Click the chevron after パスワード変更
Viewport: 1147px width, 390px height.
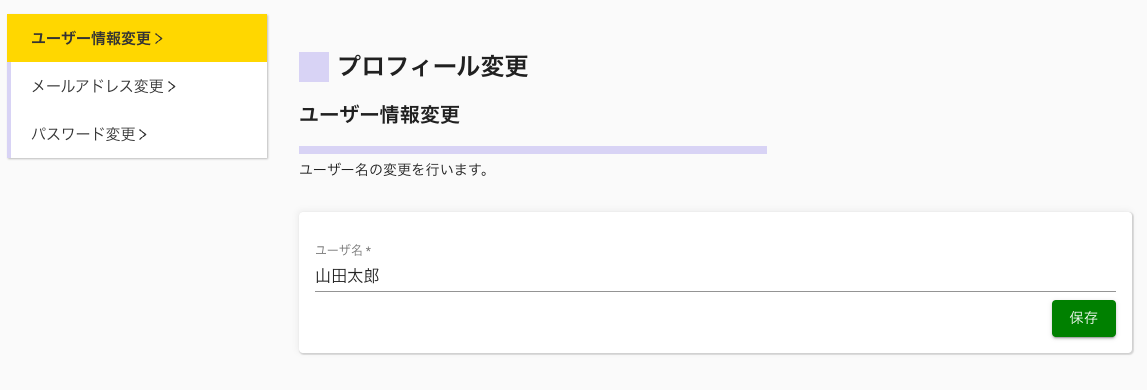tap(143, 135)
